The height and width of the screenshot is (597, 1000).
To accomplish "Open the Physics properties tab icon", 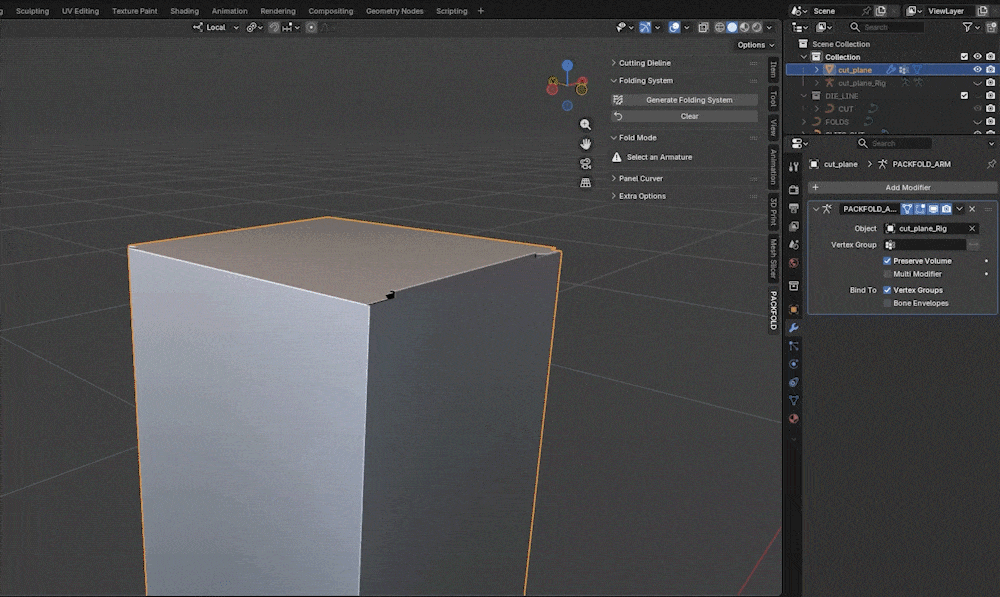I will pyautogui.click(x=793, y=364).
